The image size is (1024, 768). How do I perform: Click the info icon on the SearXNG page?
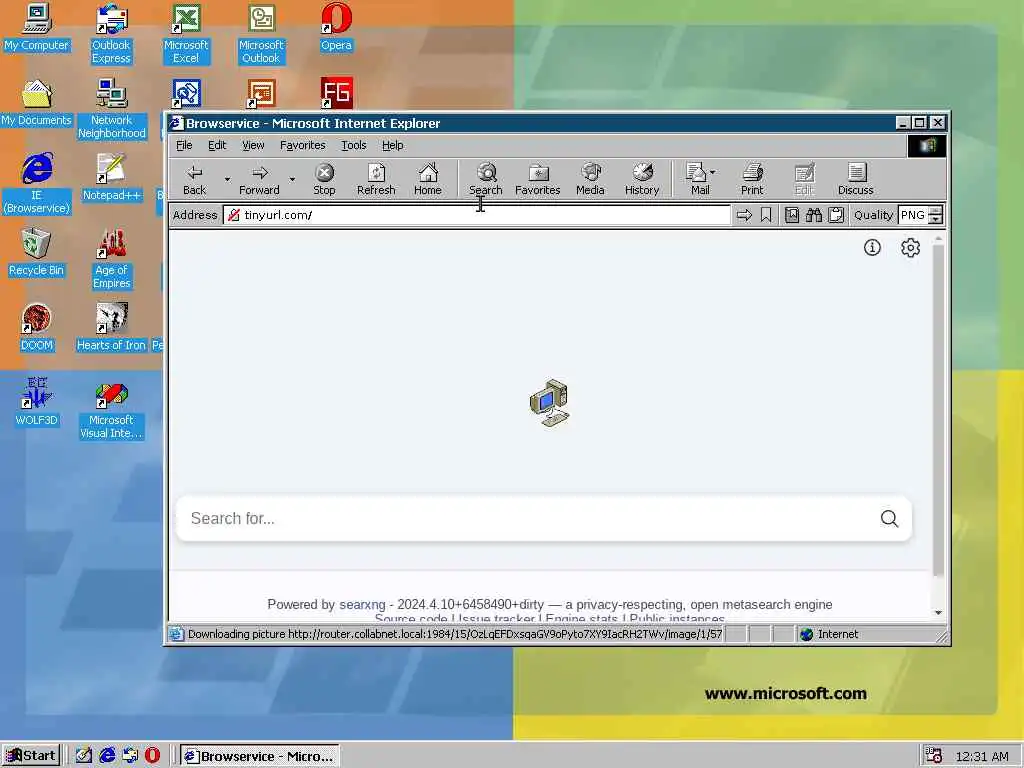(872, 248)
